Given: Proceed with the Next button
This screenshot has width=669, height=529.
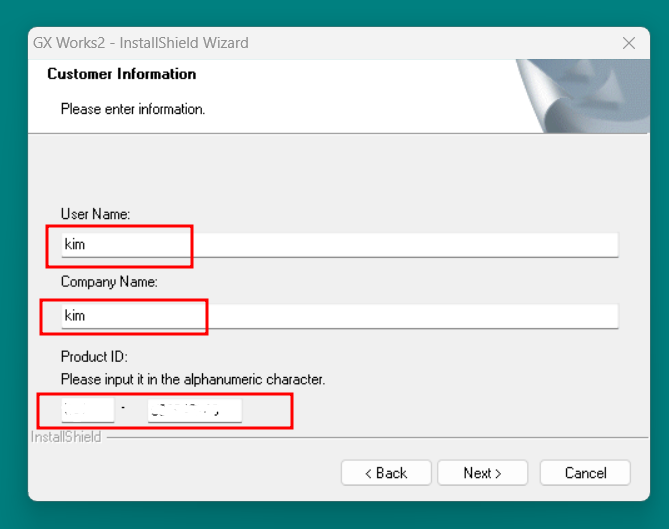Looking at the screenshot, I should click(x=483, y=473).
